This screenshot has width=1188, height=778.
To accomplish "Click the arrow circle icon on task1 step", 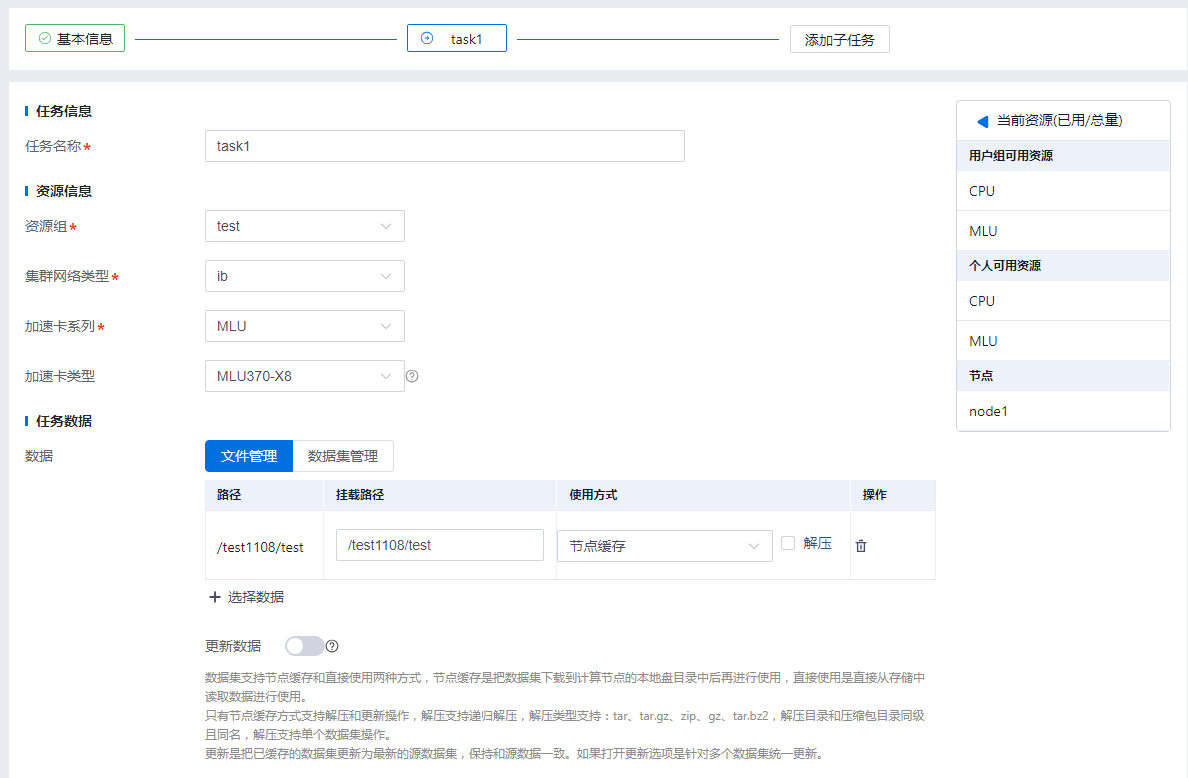I will pyautogui.click(x=427, y=39).
